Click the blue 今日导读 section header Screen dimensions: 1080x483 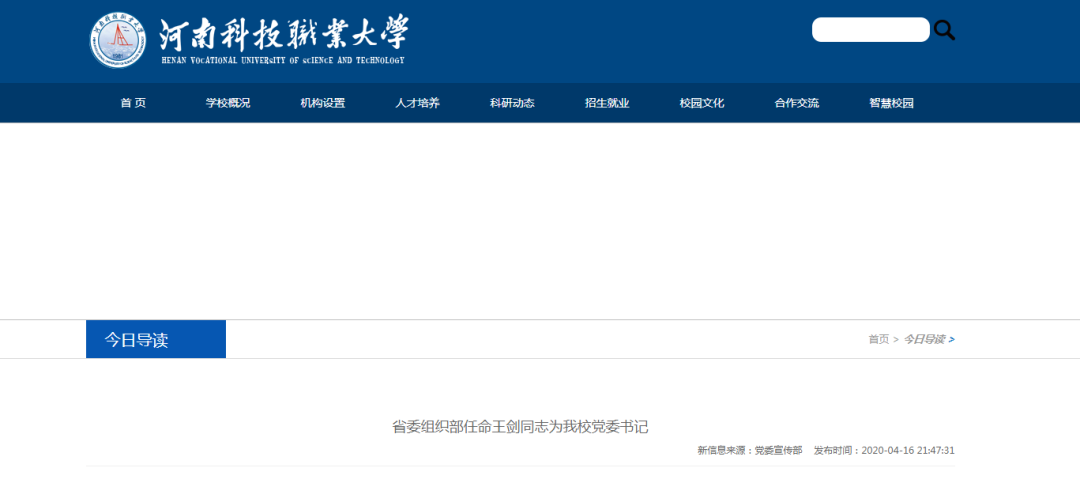point(156,339)
